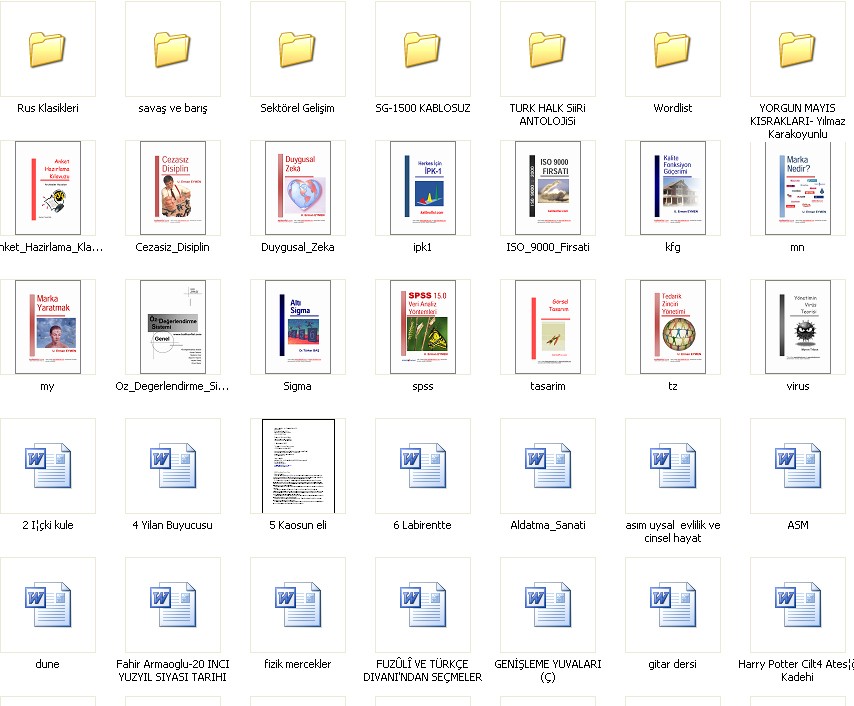Click the file name 'GENİŞLEME YUVALARI (Ç)'
This screenshot has height=706, width=854.
click(x=547, y=671)
